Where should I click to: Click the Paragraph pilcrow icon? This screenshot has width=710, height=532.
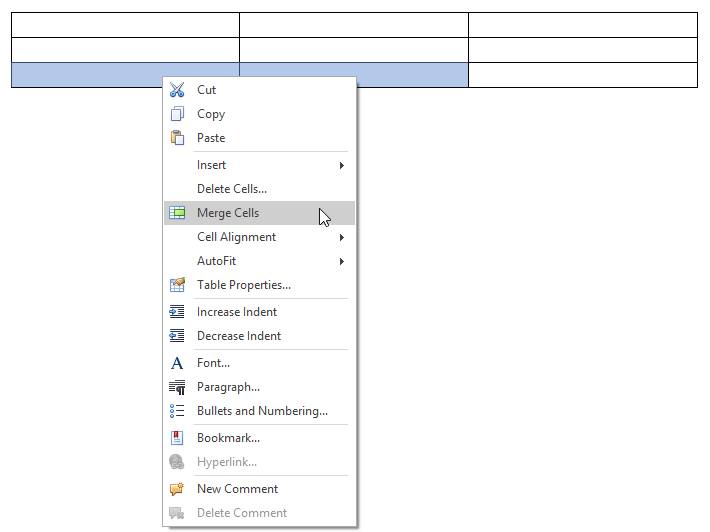tap(177, 387)
